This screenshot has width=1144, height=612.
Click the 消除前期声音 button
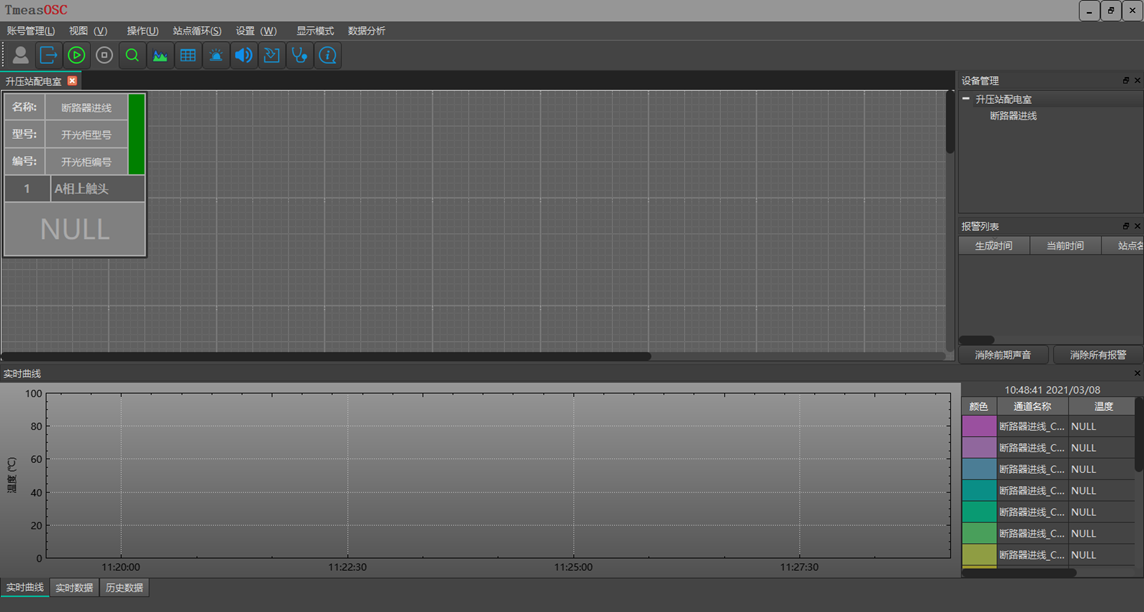pyautogui.click(x=1003, y=355)
